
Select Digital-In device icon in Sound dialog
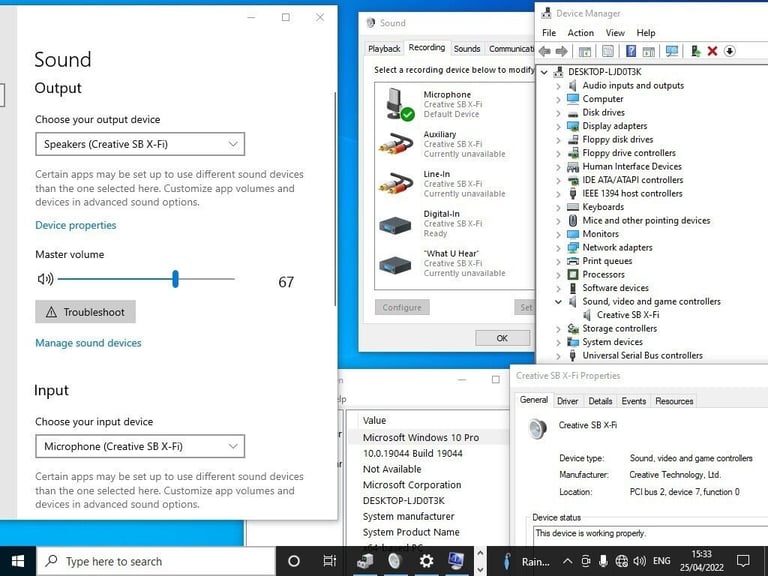point(395,225)
